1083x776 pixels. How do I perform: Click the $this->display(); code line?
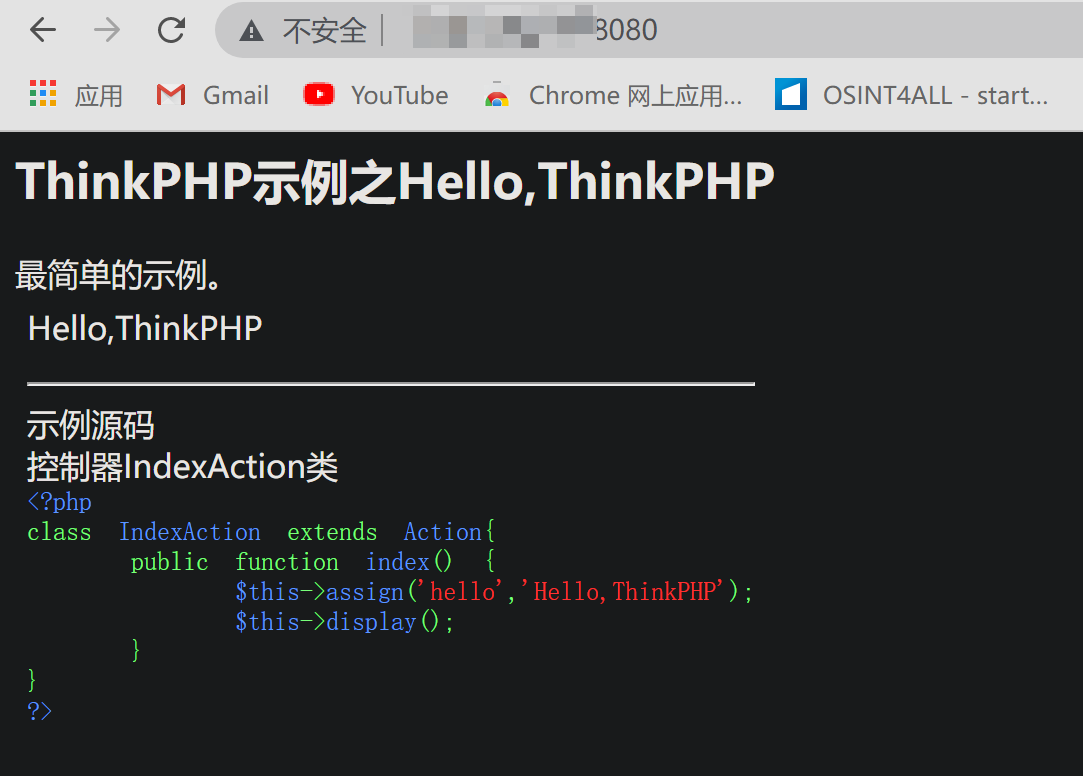pos(344,622)
